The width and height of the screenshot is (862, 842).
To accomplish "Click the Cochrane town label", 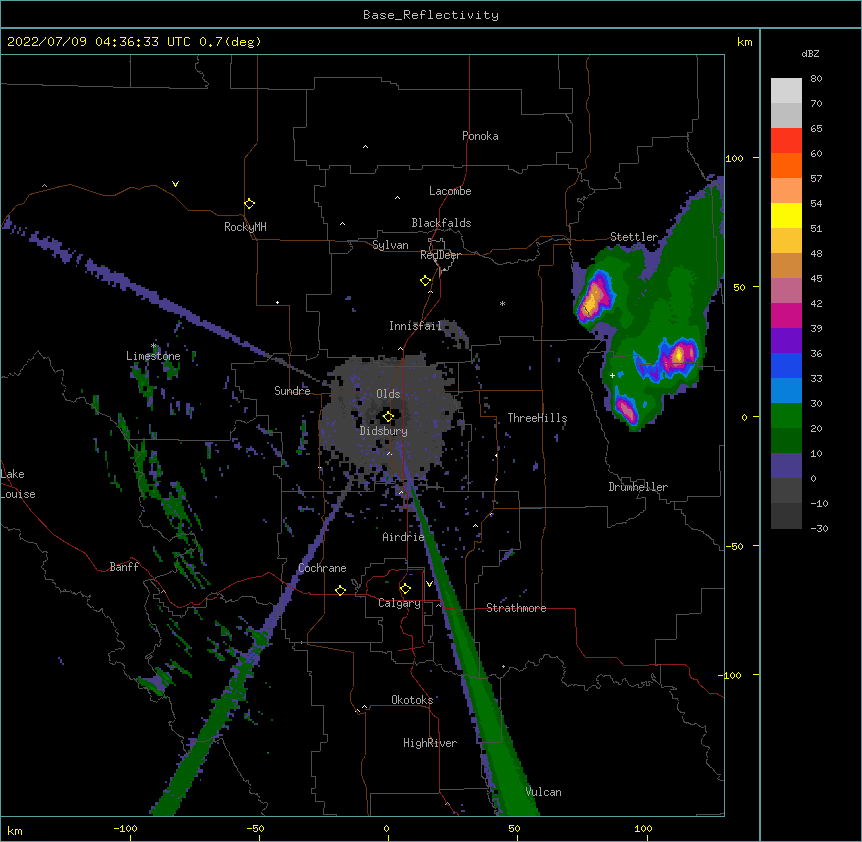I will pyautogui.click(x=322, y=568).
